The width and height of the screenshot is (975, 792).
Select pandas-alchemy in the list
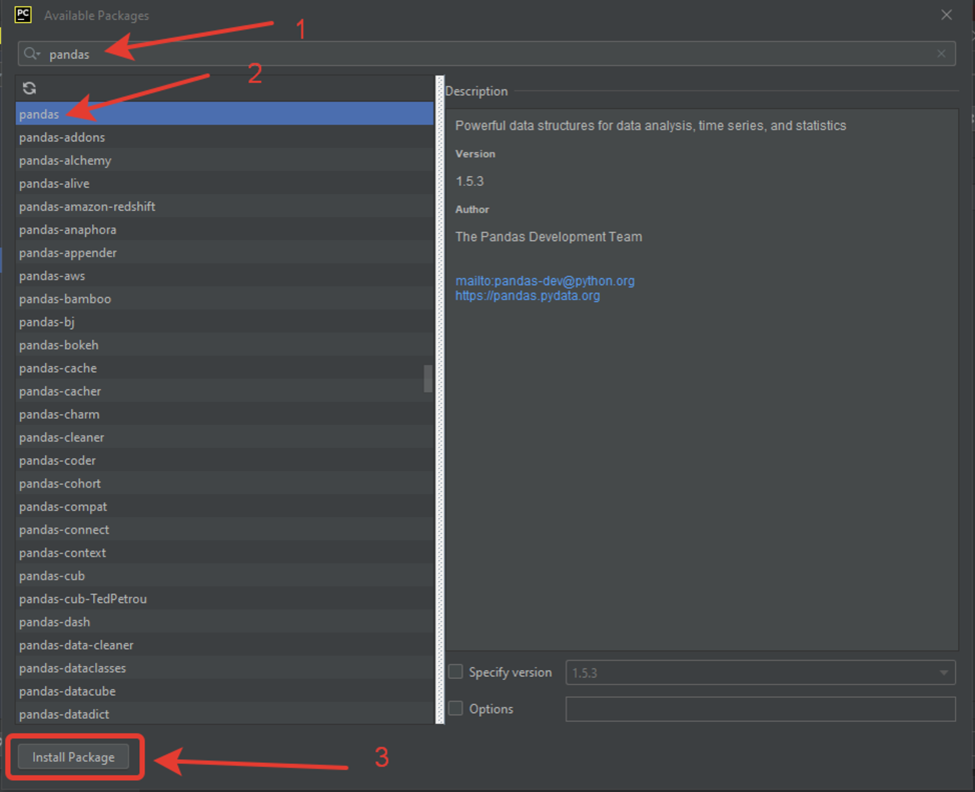(x=224, y=160)
